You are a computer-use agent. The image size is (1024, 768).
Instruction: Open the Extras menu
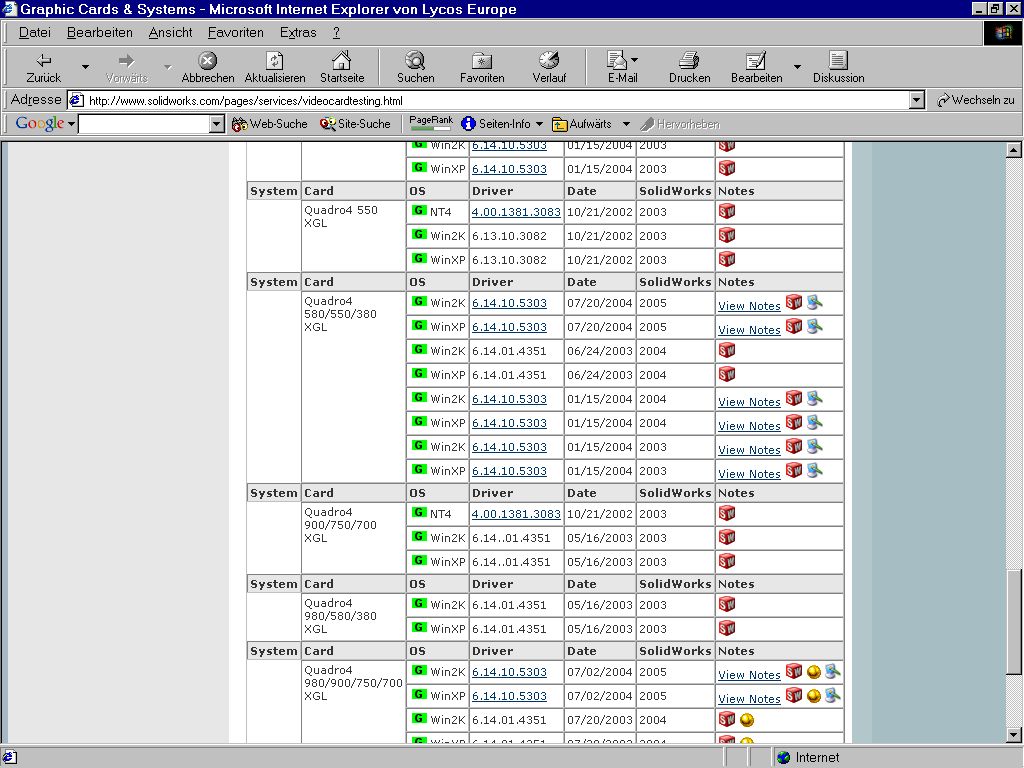coord(298,33)
